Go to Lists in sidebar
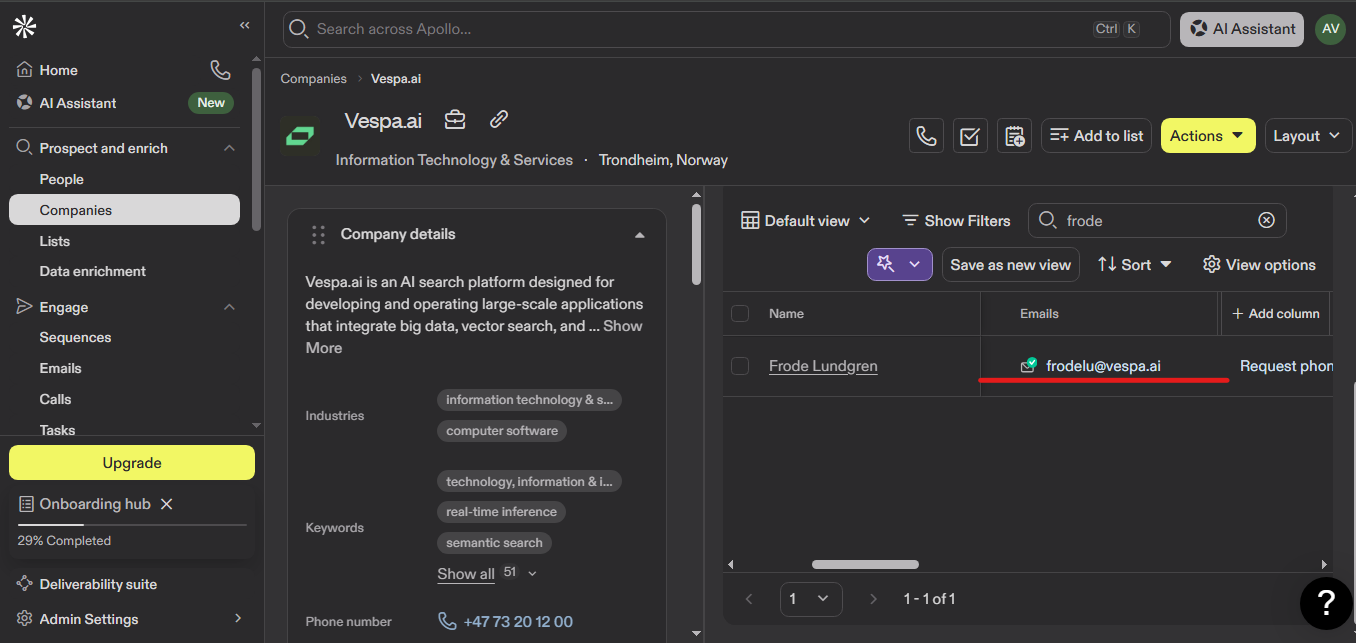Screen dimensions: 1356x643 (x=55, y=241)
